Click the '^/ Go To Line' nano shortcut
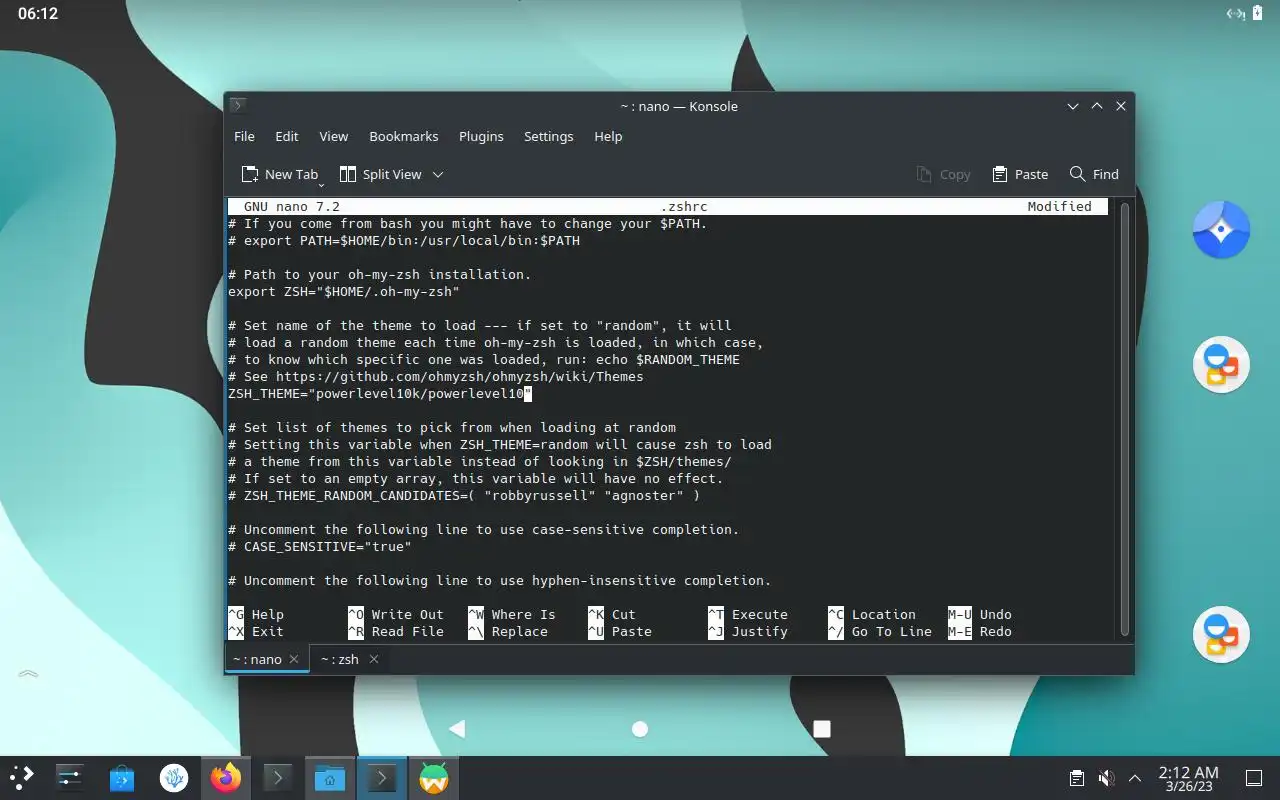1280x800 pixels. [x=880, y=632]
